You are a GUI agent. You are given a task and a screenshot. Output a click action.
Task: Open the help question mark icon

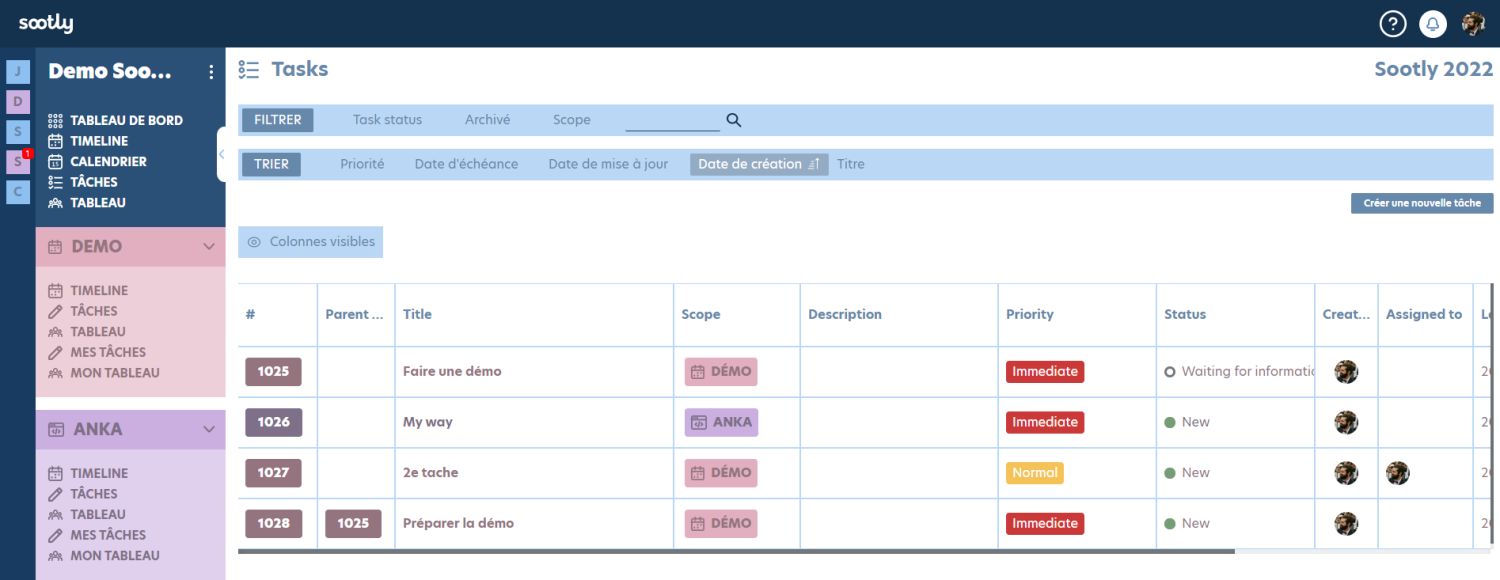(x=1393, y=24)
